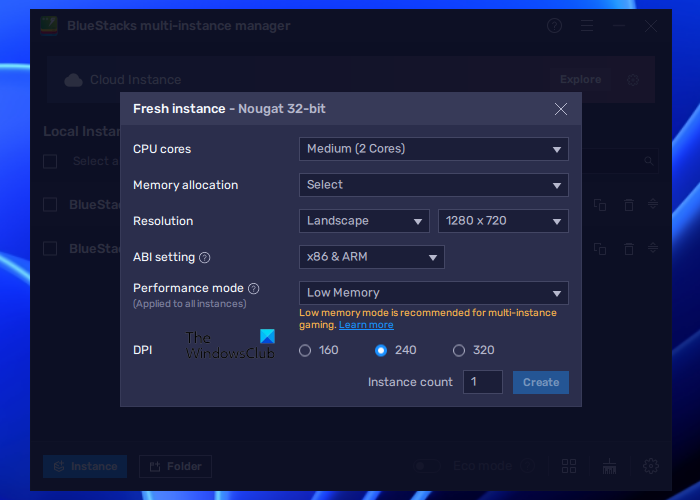Click the Instance count input field
The height and width of the screenshot is (500, 700).
point(483,382)
